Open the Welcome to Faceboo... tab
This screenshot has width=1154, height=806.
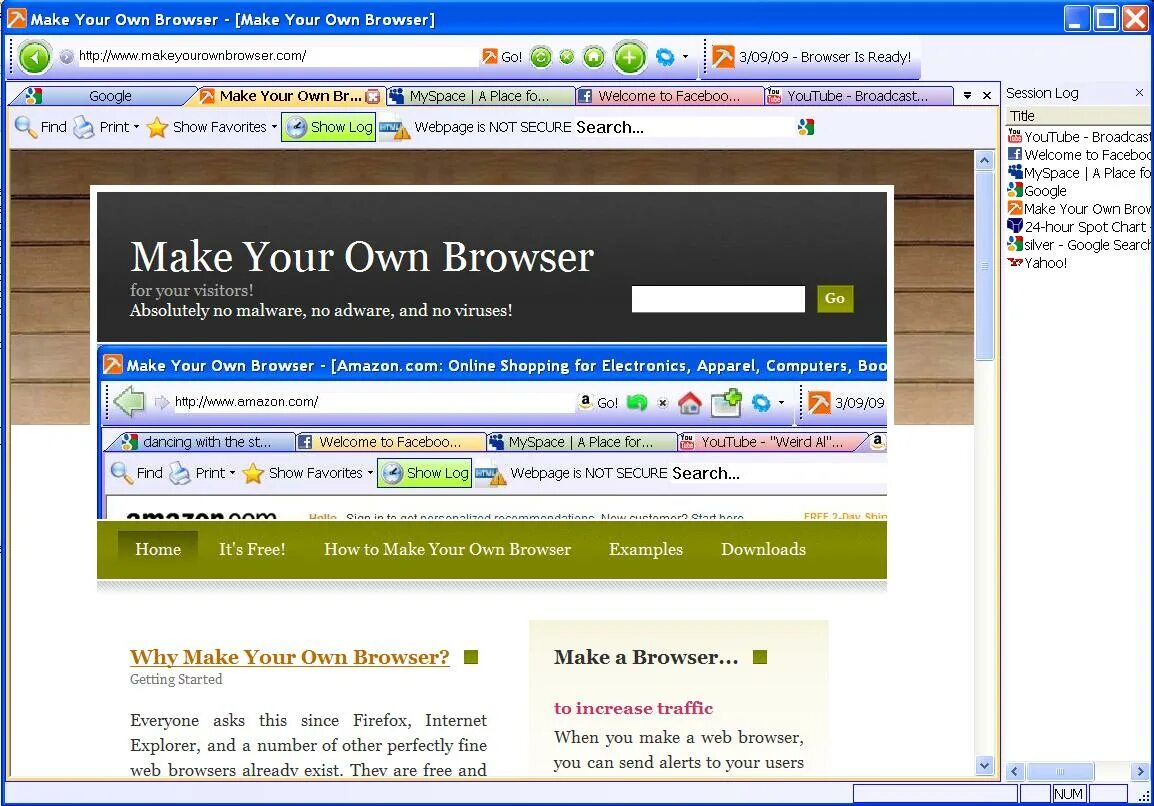tap(669, 96)
